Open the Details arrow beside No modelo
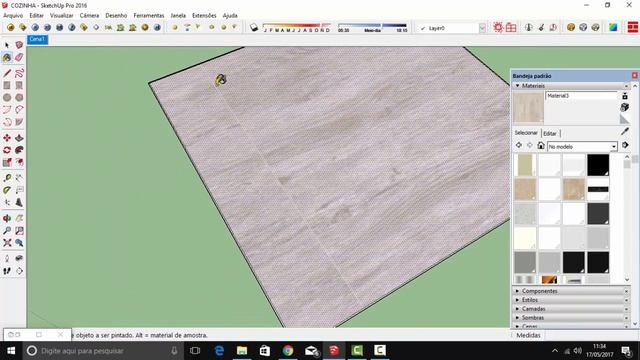 pos(625,145)
